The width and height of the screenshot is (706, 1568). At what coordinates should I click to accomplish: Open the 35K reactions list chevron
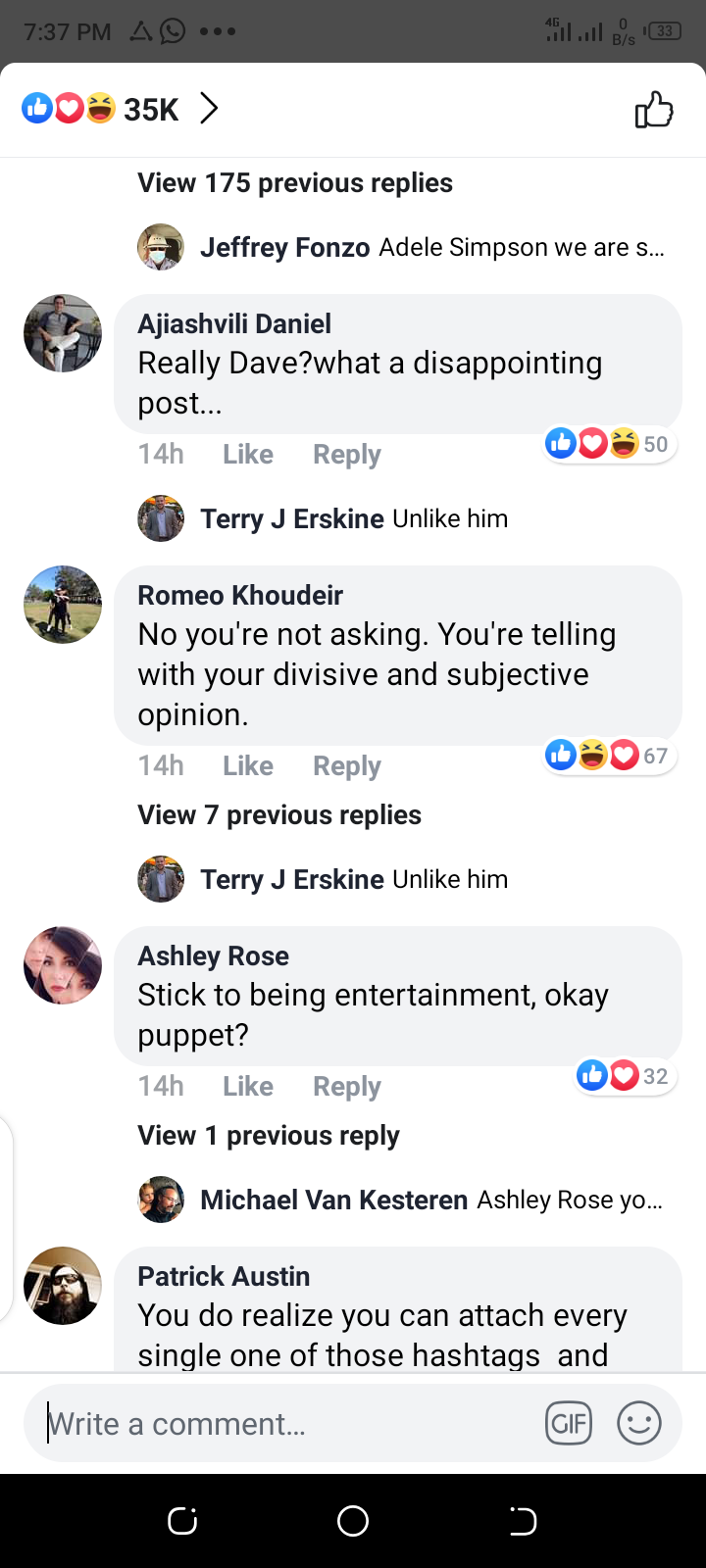tap(208, 108)
